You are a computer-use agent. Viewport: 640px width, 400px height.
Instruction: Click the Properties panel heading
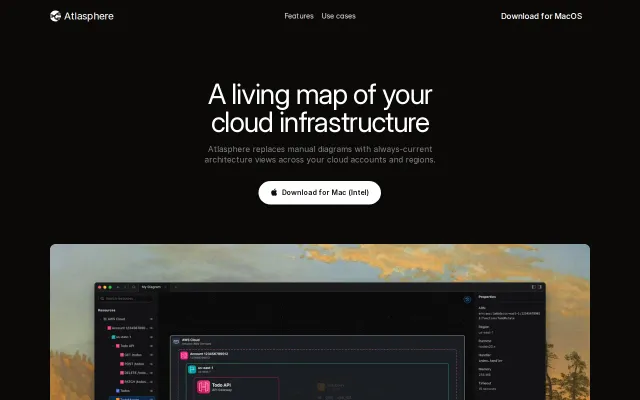[487, 297]
